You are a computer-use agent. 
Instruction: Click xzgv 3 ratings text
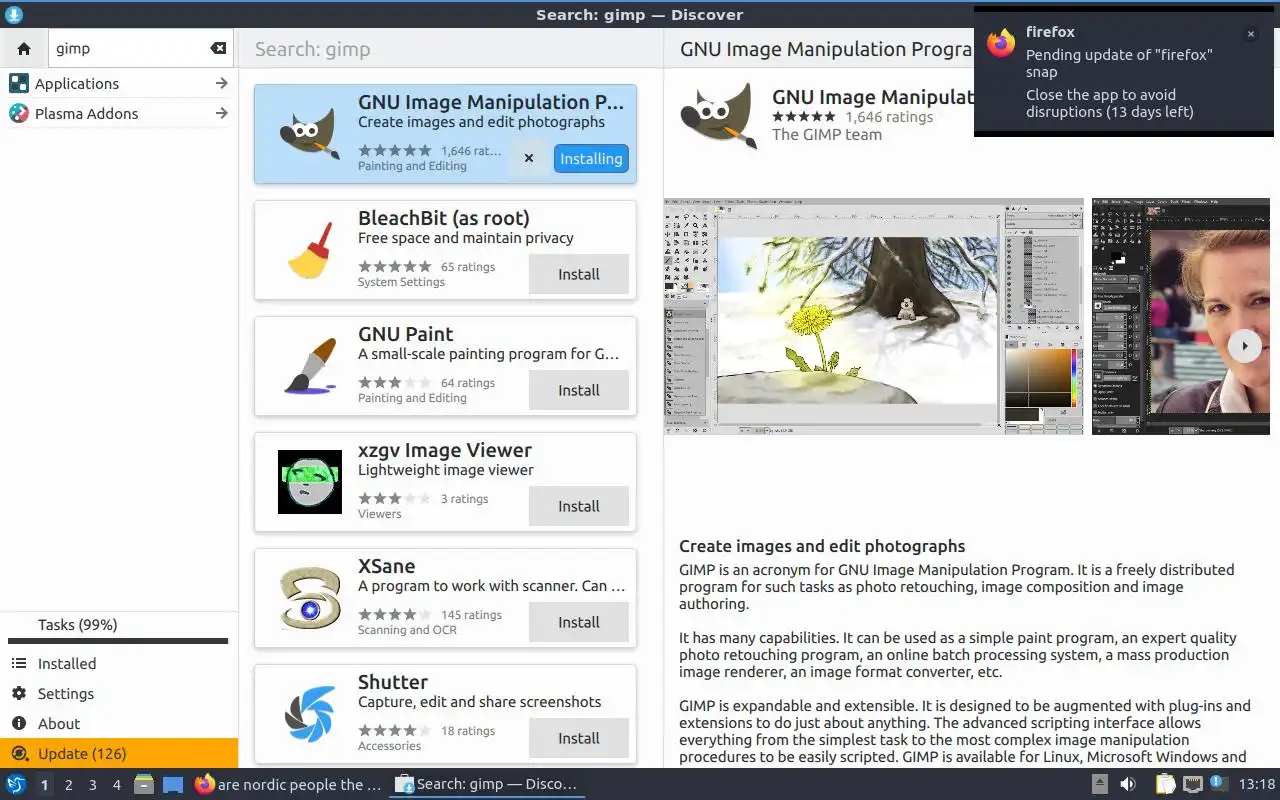(464, 499)
